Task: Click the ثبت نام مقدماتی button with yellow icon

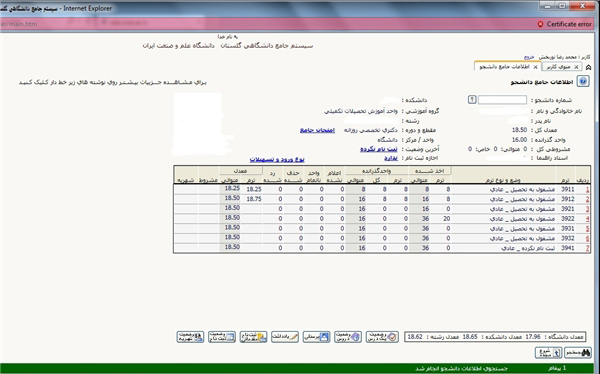Action: pos(253,337)
